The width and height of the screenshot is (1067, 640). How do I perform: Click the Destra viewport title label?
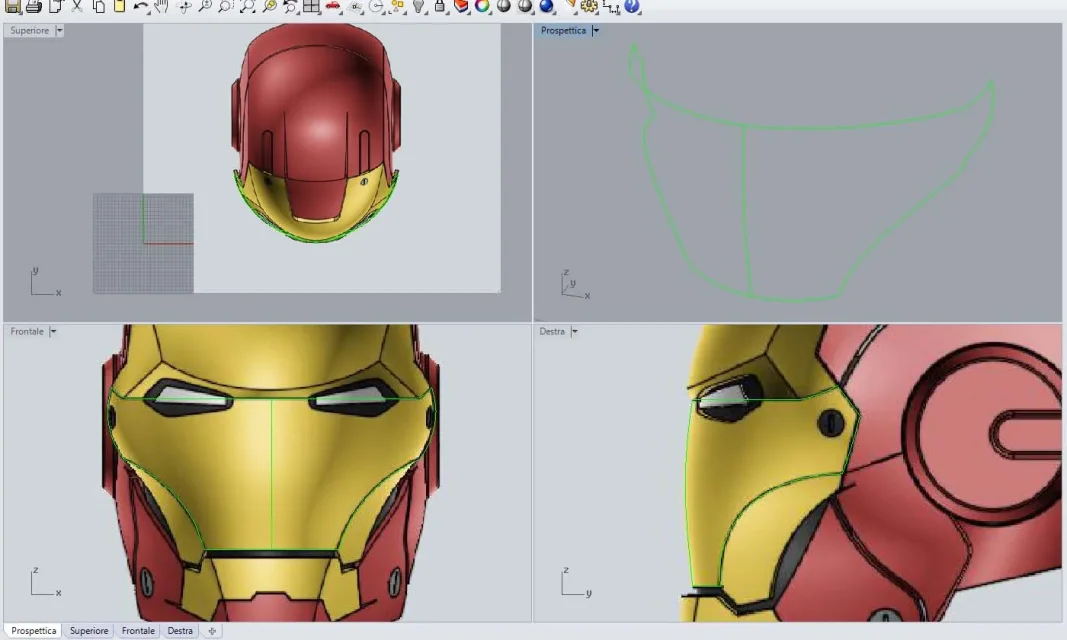point(552,332)
